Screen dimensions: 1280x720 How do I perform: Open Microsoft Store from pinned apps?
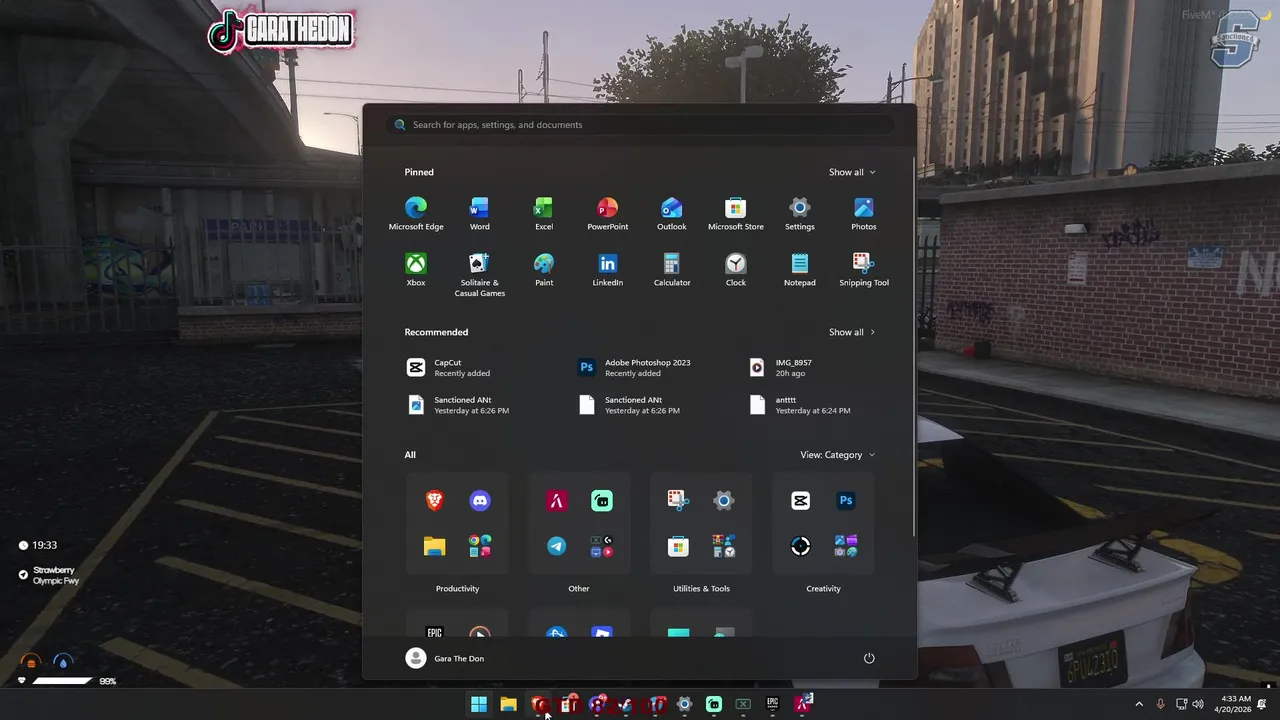click(x=736, y=214)
